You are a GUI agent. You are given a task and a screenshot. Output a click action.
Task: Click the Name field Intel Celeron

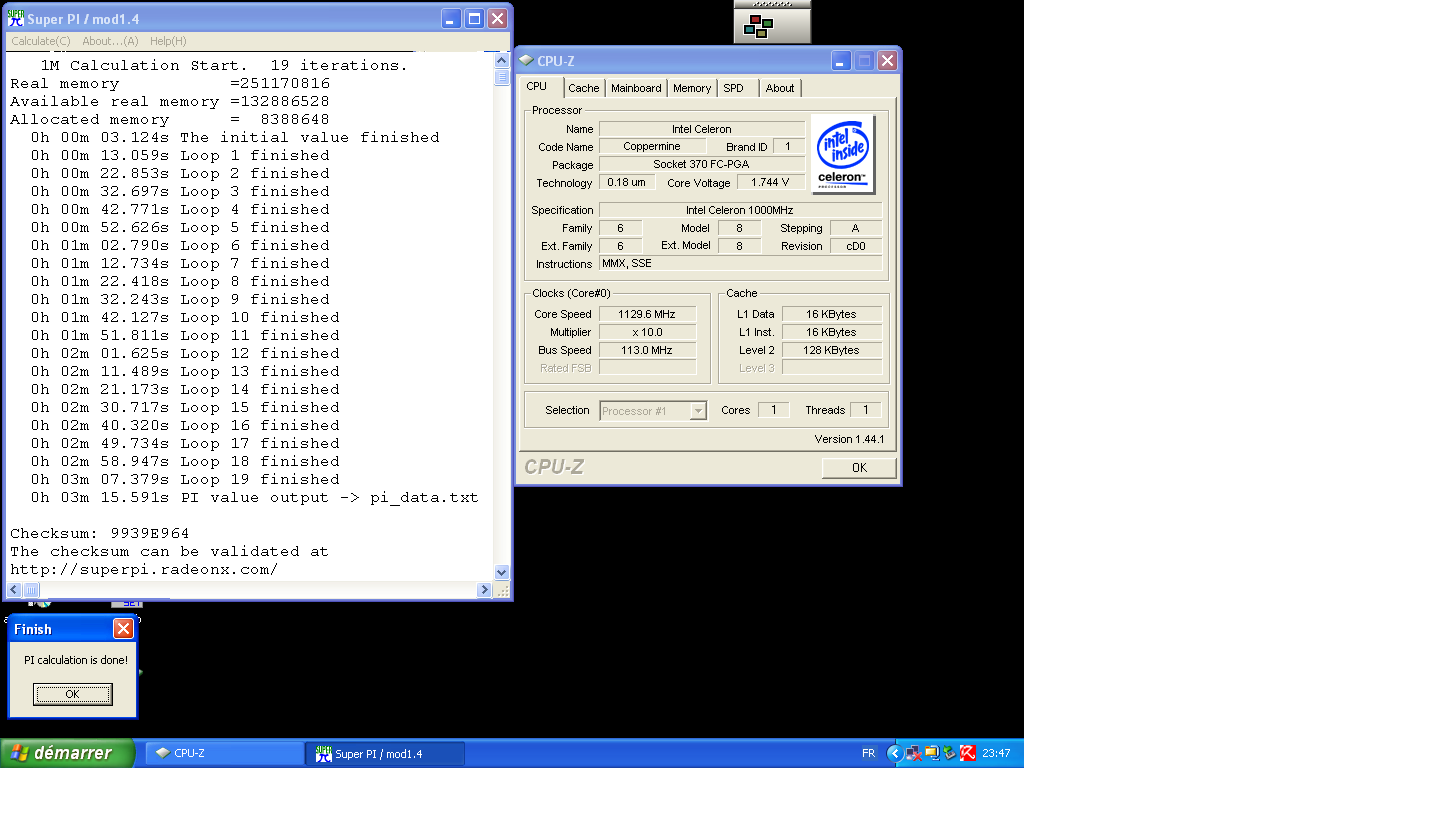pyautogui.click(x=701, y=129)
